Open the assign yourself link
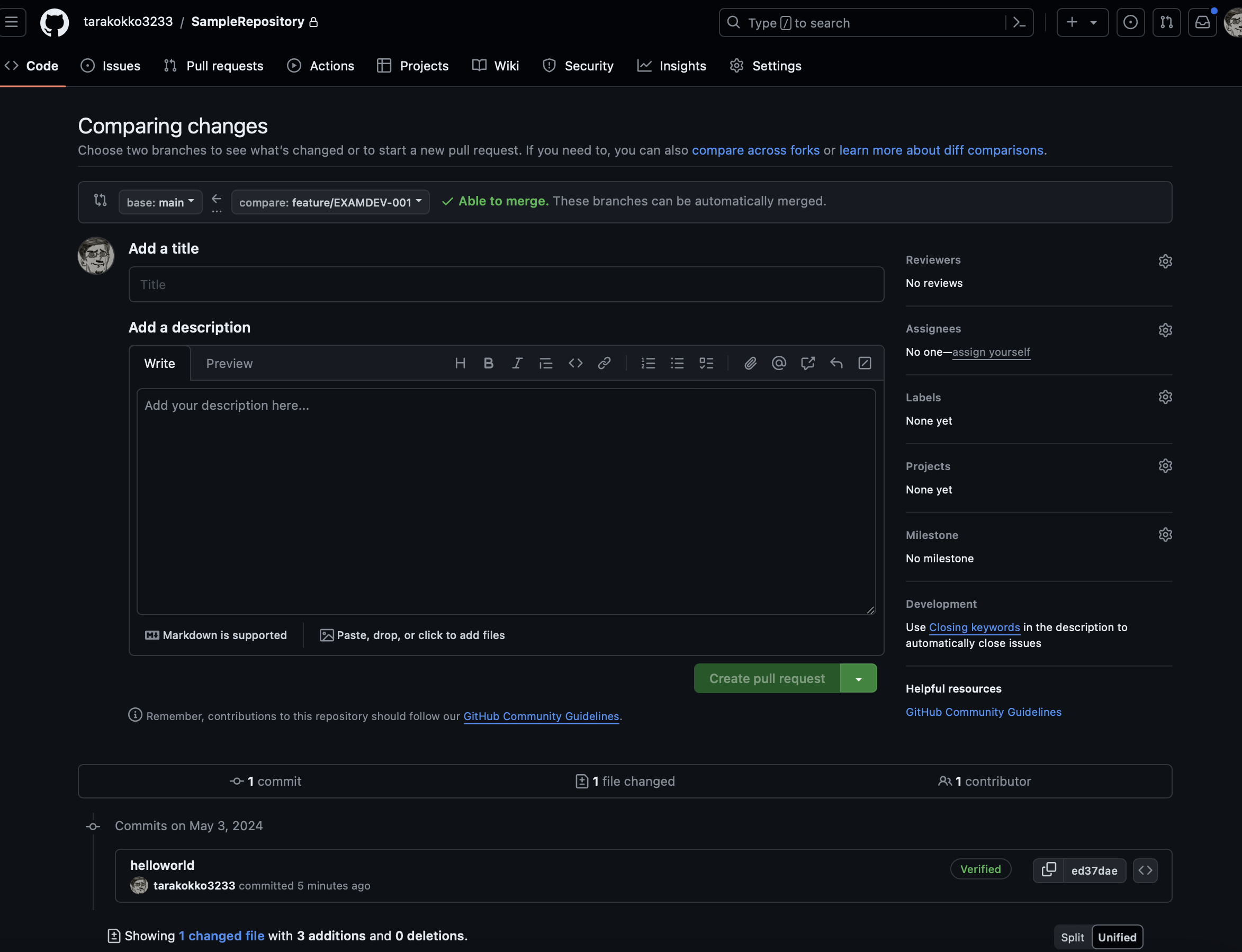This screenshot has width=1242, height=952. [x=991, y=352]
